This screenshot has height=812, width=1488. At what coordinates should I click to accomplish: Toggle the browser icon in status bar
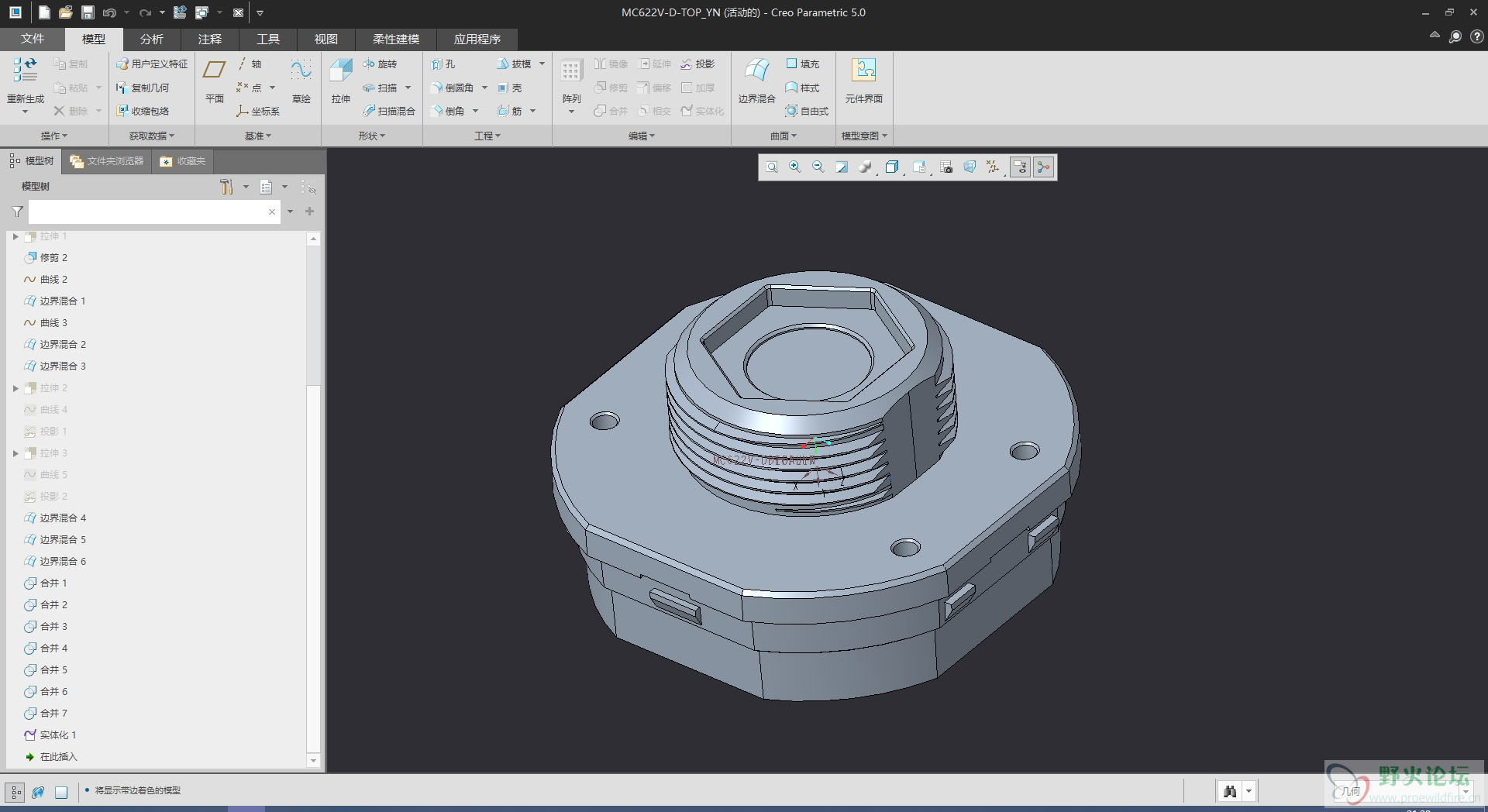[38, 792]
